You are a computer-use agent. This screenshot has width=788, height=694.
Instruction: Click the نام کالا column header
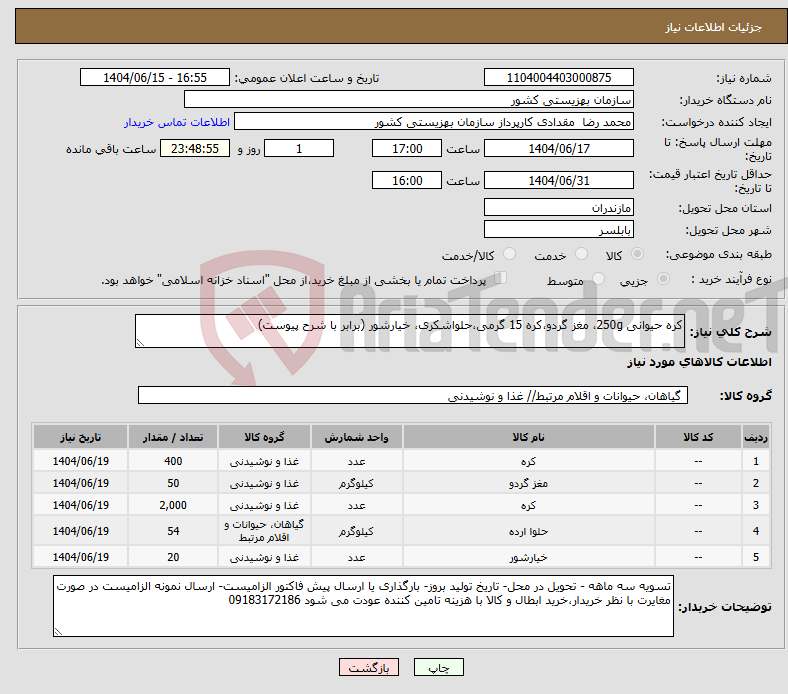(528, 438)
